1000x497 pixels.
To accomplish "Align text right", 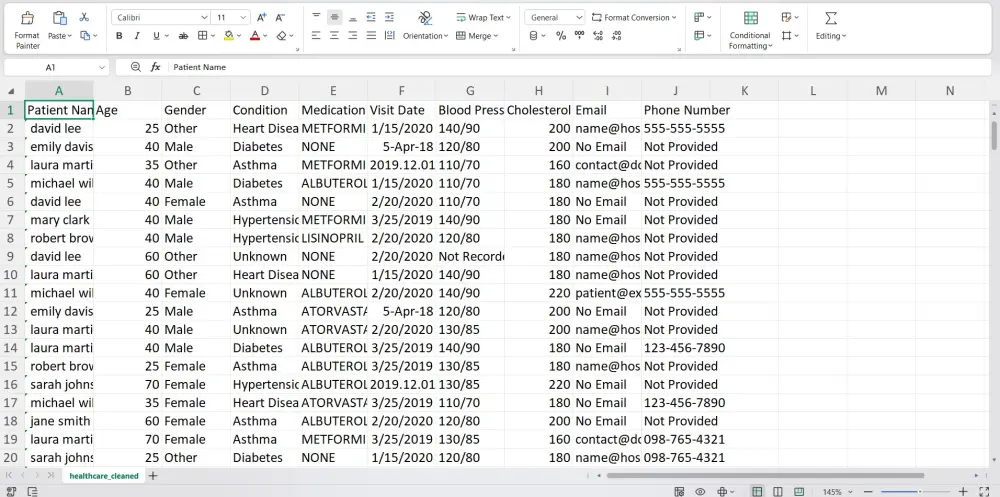I will tap(353, 36).
